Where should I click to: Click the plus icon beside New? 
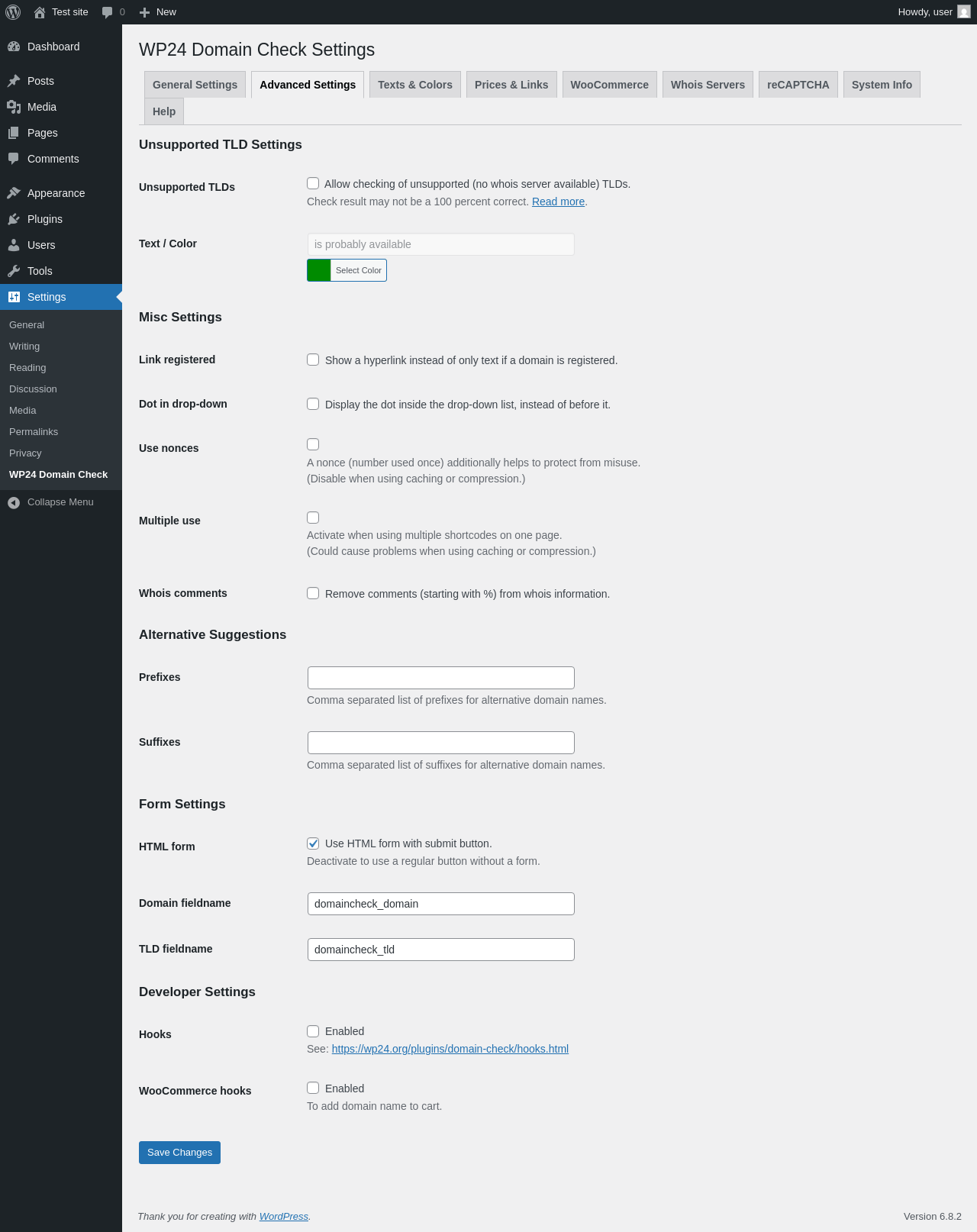[x=144, y=12]
